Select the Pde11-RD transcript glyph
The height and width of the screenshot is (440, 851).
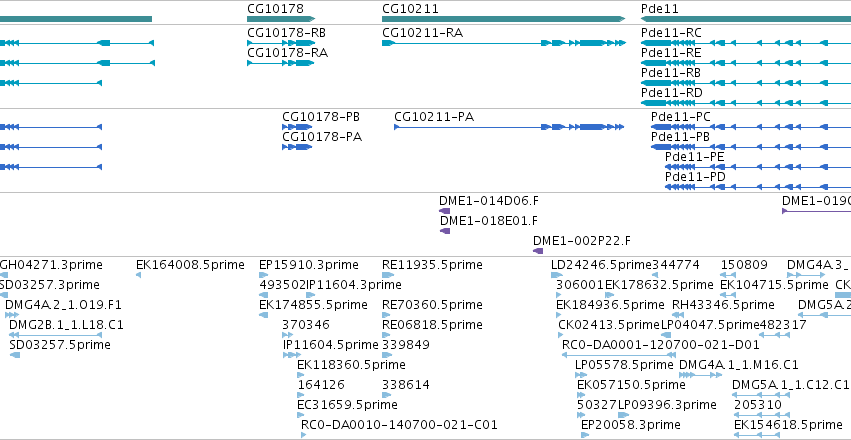(x=746, y=103)
